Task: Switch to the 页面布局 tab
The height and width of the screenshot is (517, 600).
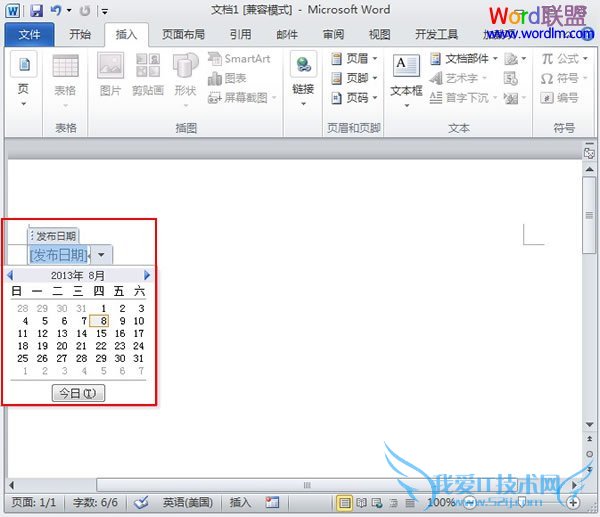Action: (183, 34)
